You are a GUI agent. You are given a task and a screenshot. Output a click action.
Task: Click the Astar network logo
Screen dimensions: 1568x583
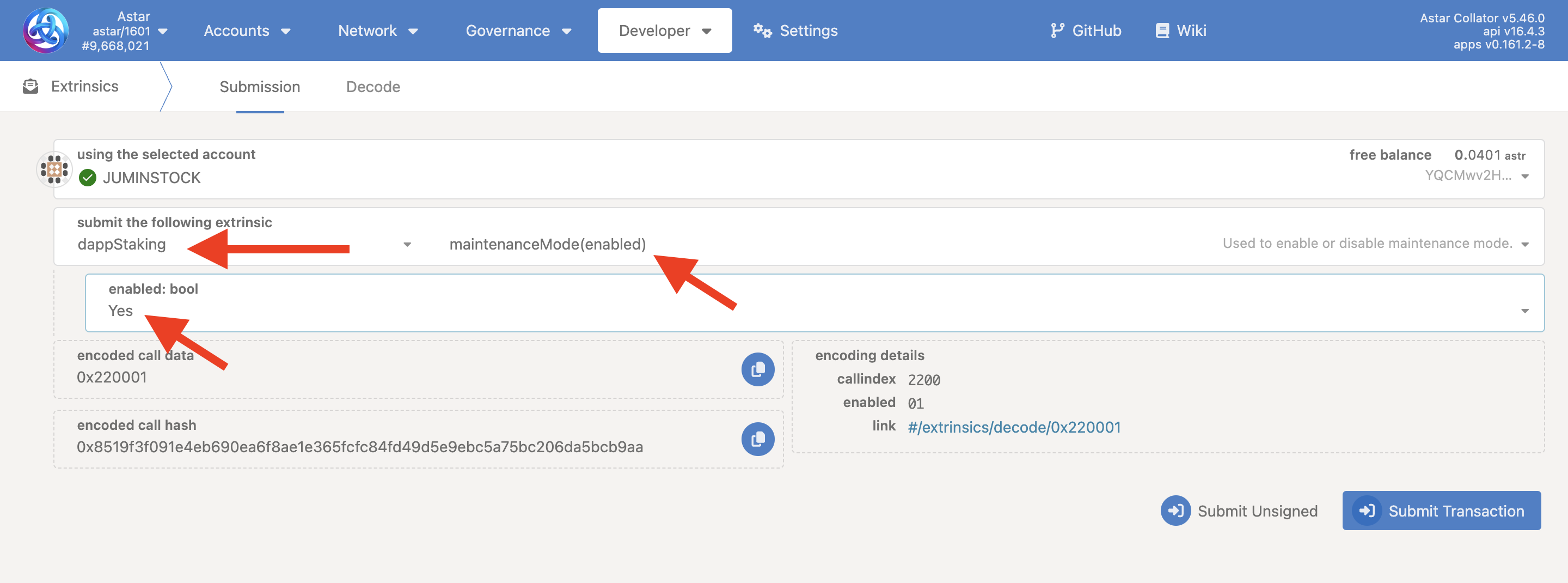(45, 30)
